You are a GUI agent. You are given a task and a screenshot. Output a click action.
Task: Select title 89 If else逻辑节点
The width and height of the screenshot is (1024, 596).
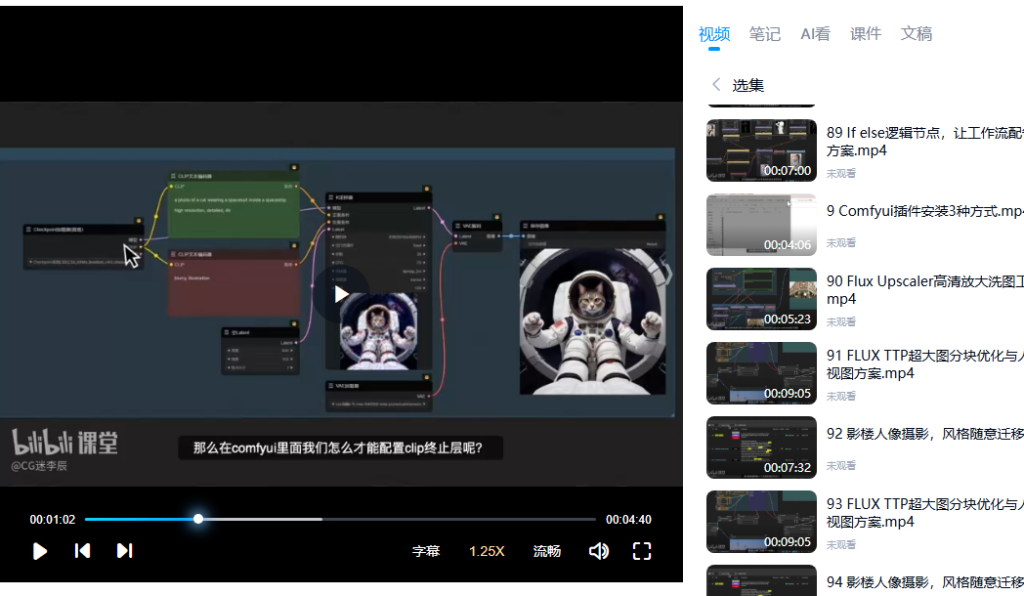pos(925,142)
